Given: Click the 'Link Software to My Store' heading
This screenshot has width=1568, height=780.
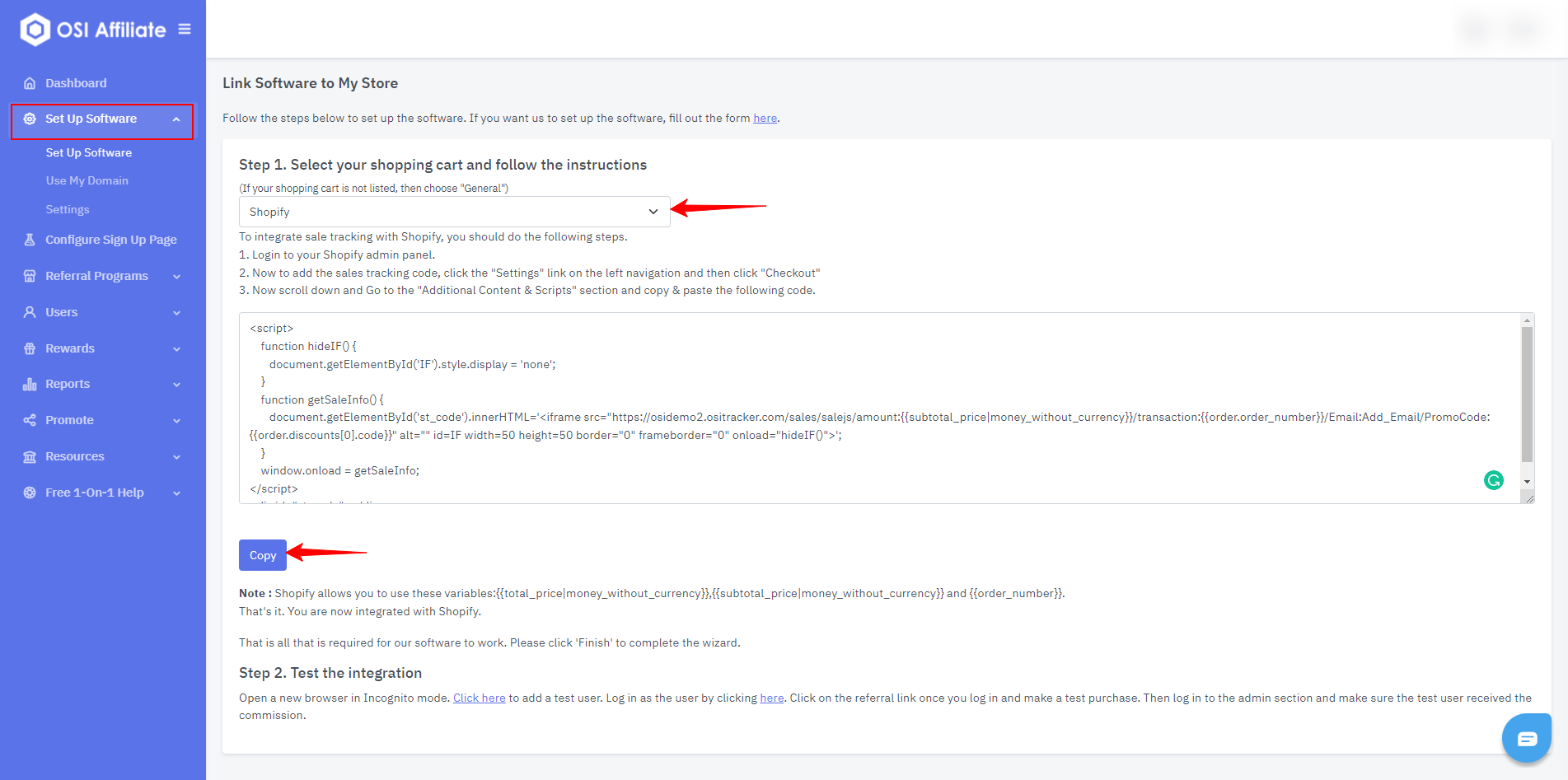Looking at the screenshot, I should click(x=310, y=83).
